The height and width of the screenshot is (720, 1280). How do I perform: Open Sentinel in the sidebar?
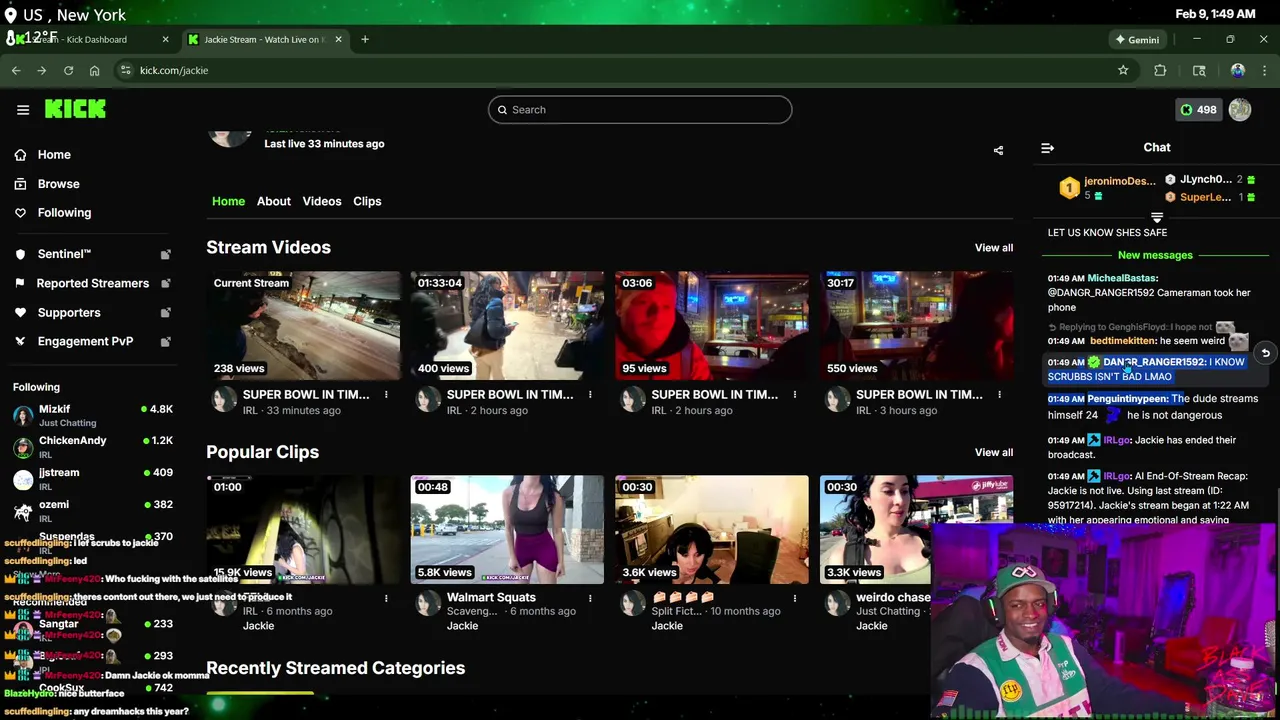click(64, 254)
